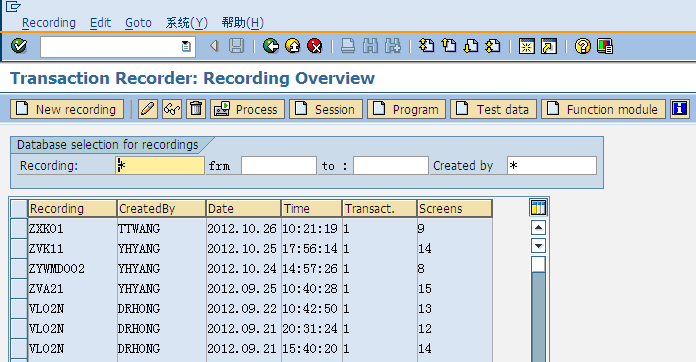Click the red Cancel icon

[x=315, y=46]
